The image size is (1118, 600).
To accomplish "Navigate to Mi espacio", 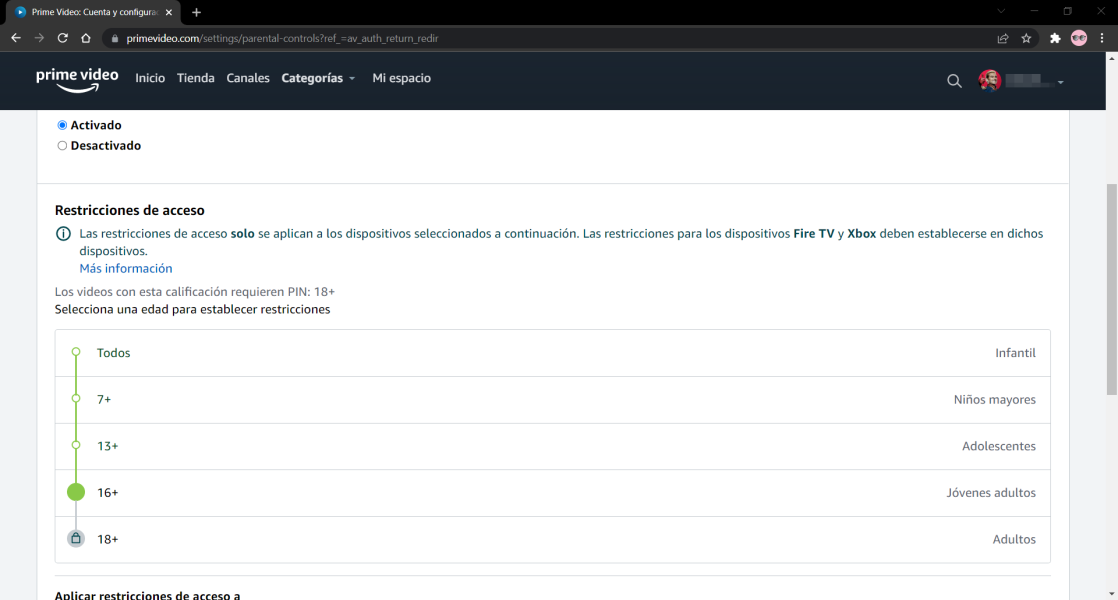I will tap(401, 78).
